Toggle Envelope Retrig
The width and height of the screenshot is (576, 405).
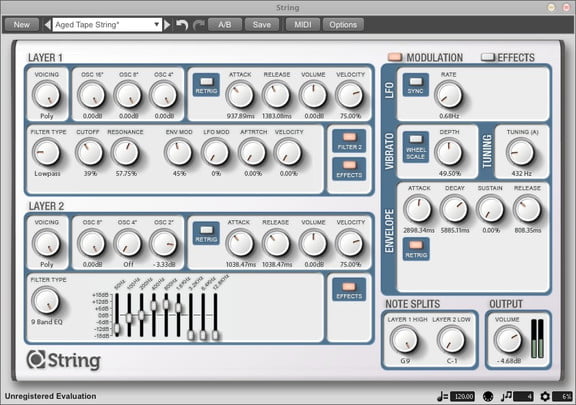(x=416, y=249)
